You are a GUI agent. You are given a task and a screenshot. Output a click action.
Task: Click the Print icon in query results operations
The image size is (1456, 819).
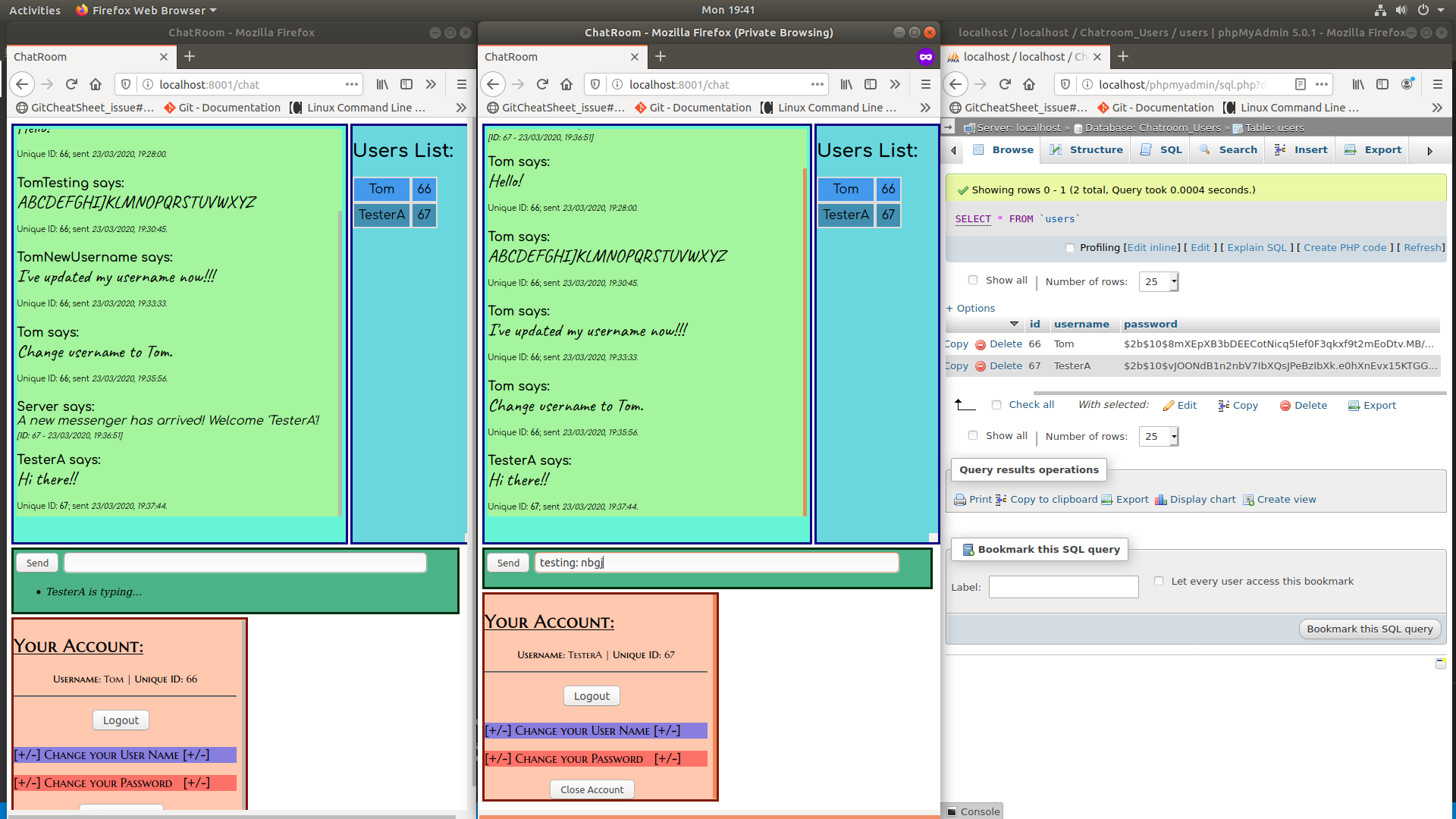coord(960,500)
